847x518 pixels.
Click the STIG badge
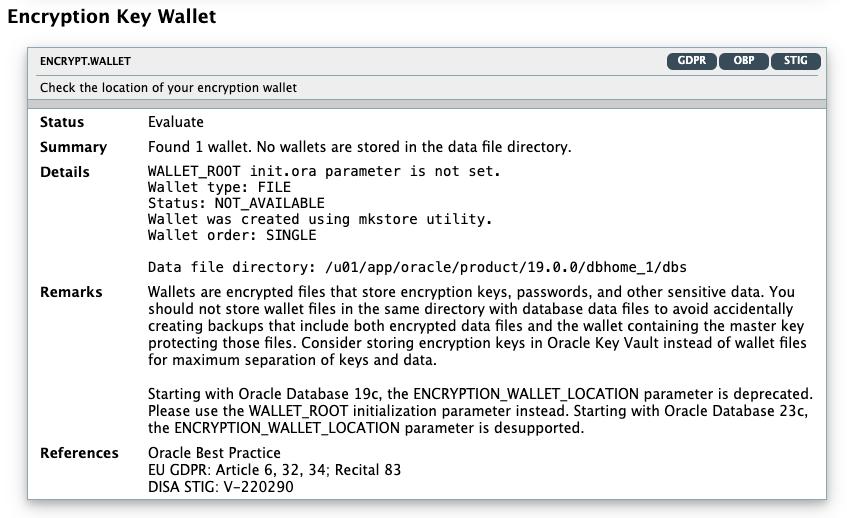(x=795, y=61)
